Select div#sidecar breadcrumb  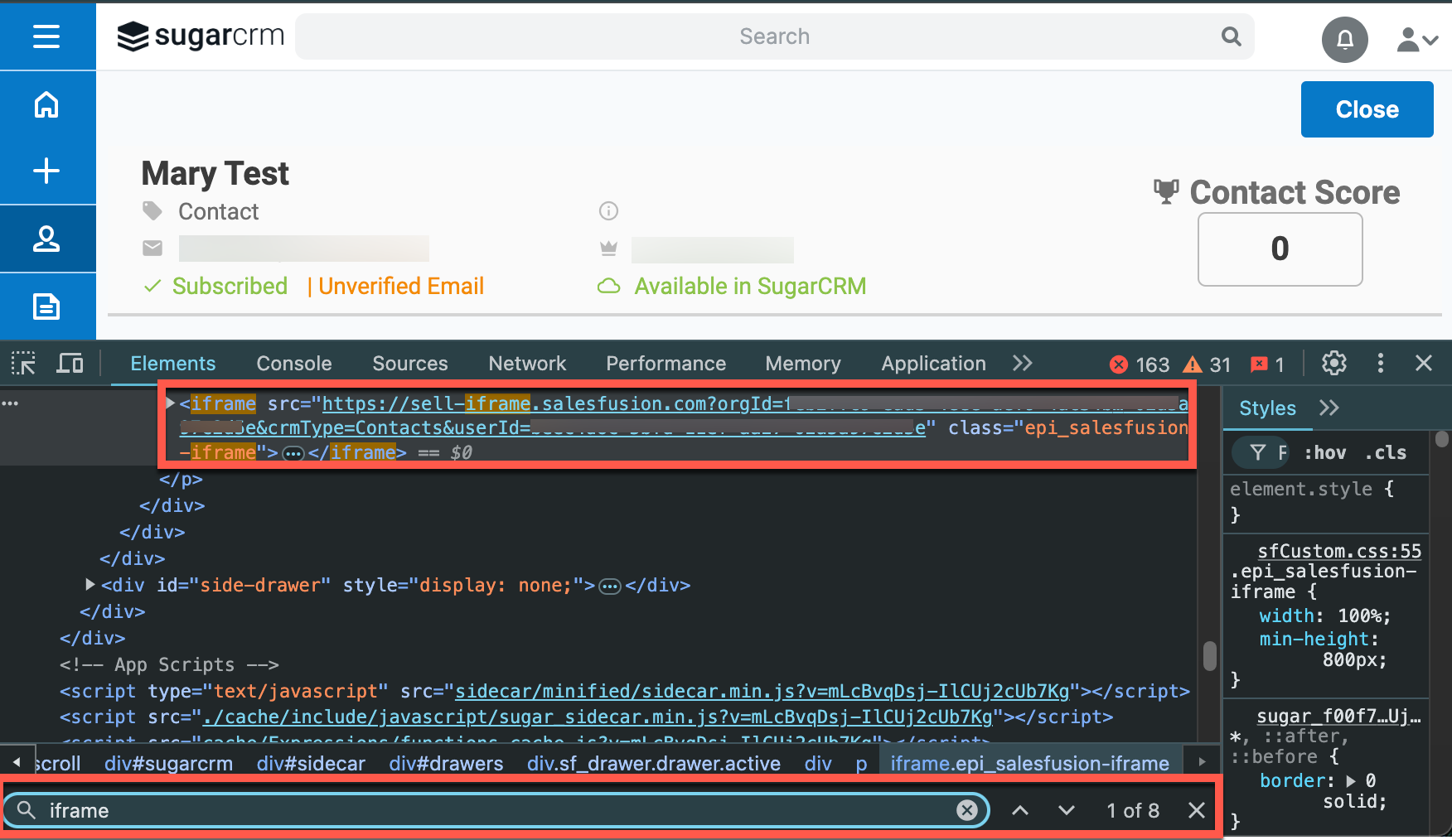point(311,763)
